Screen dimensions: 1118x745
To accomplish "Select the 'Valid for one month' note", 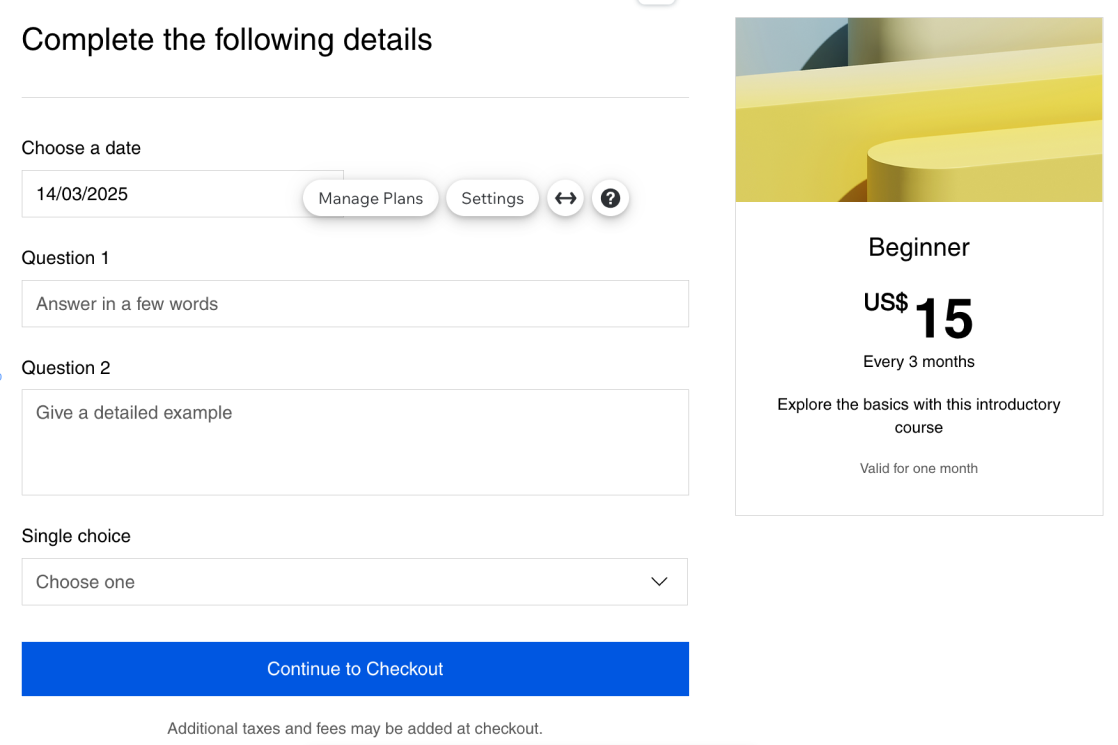I will (918, 468).
